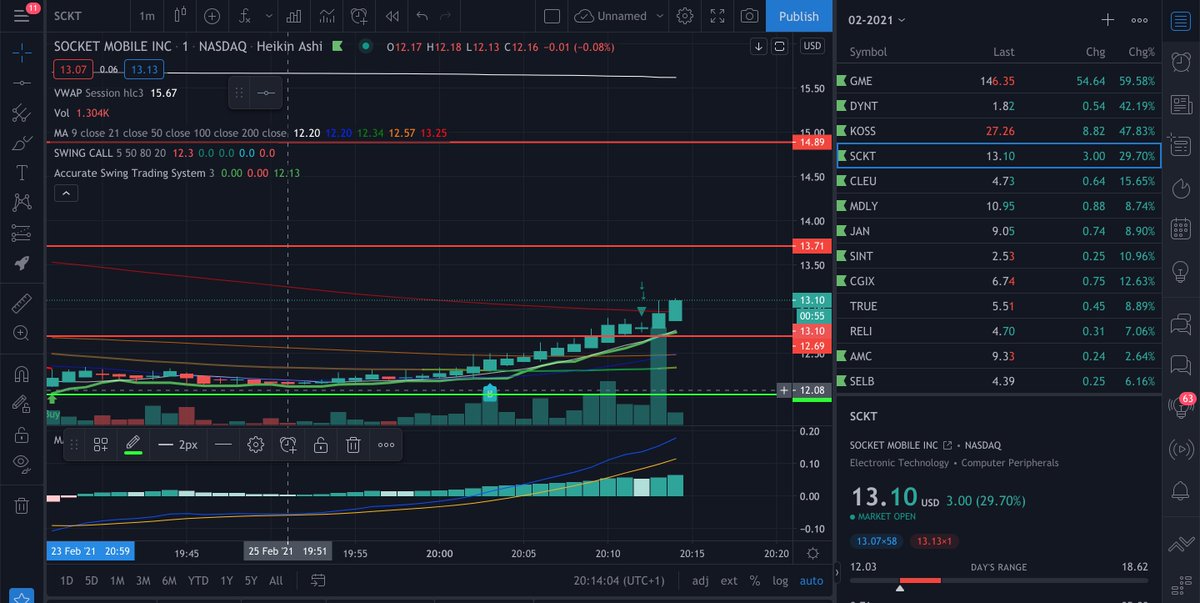Add symbol to watchlist with plus button
The image size is (1200, 603).
pyautogui.click(x=1108, y=20)
